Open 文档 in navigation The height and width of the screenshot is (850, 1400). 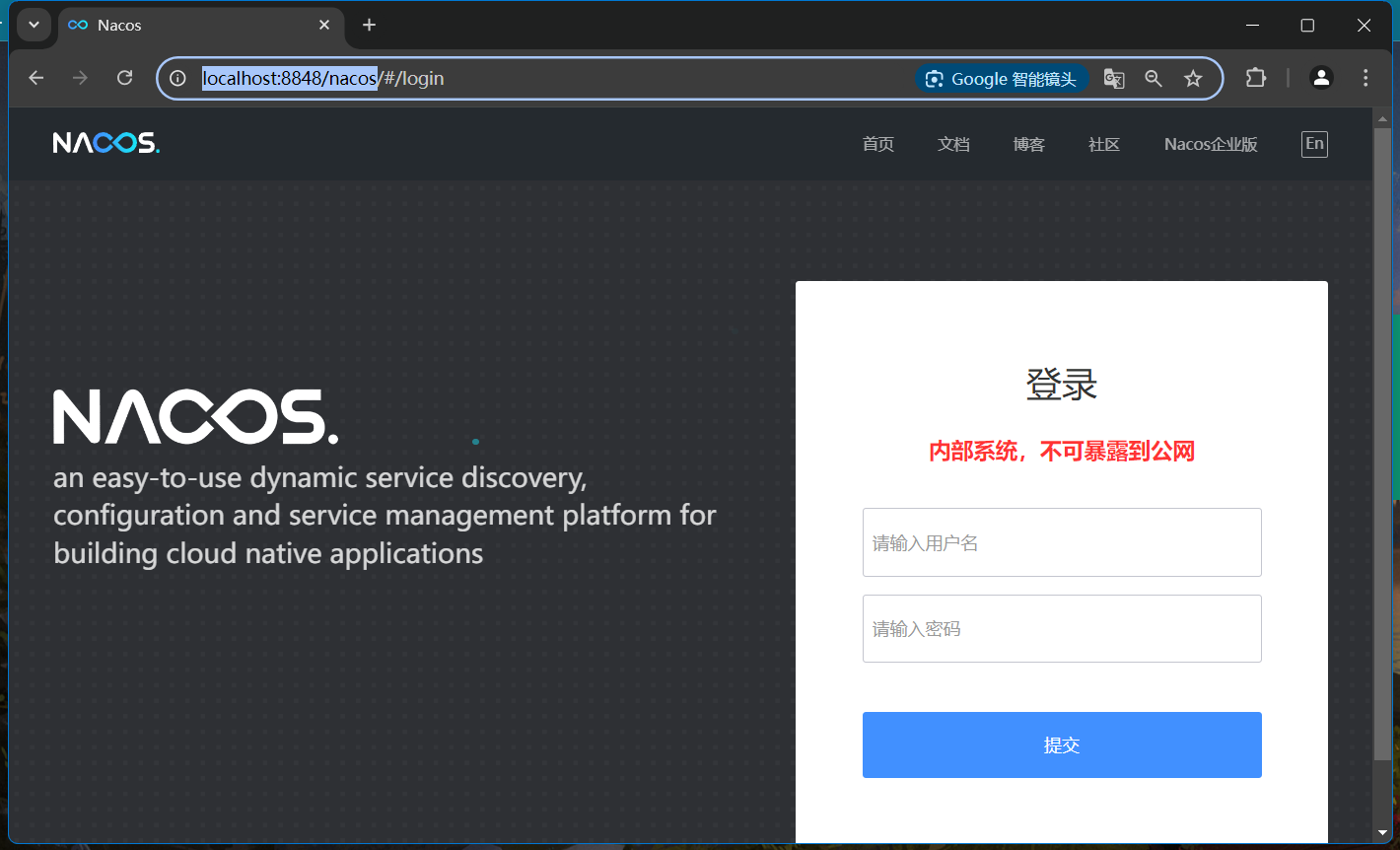tap(953, 144)
